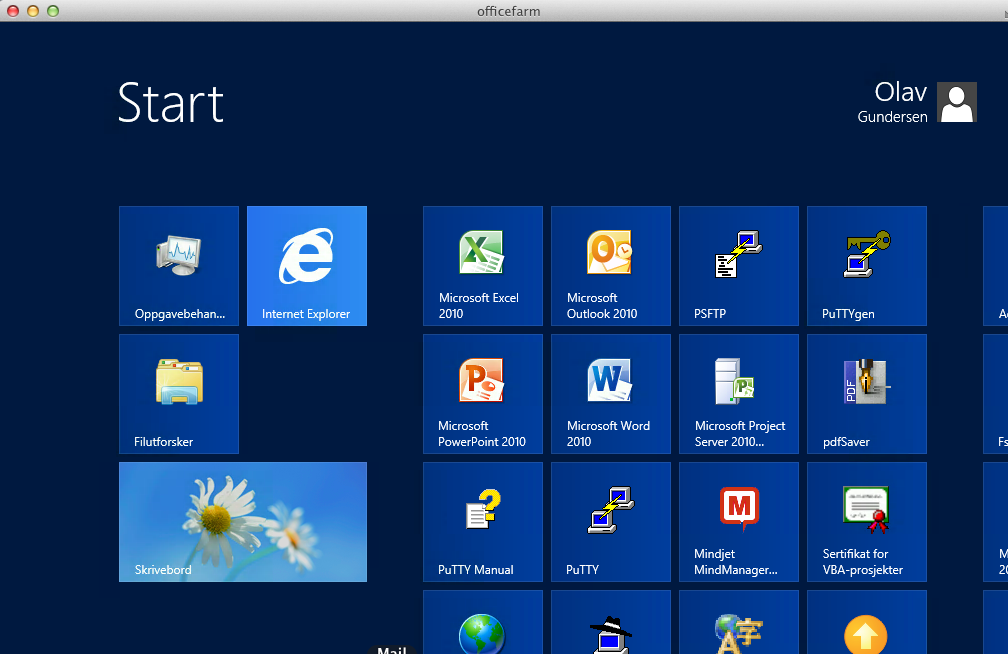Open Microsoft Word 2010

coord(611,394)
